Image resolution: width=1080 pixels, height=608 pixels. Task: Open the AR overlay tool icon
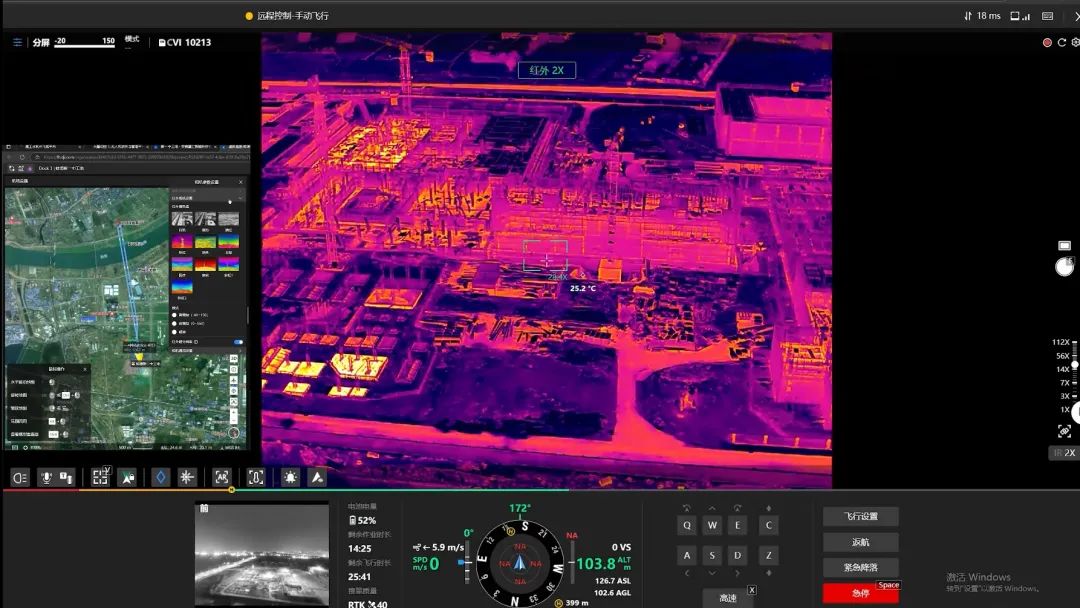coord(221,478)
